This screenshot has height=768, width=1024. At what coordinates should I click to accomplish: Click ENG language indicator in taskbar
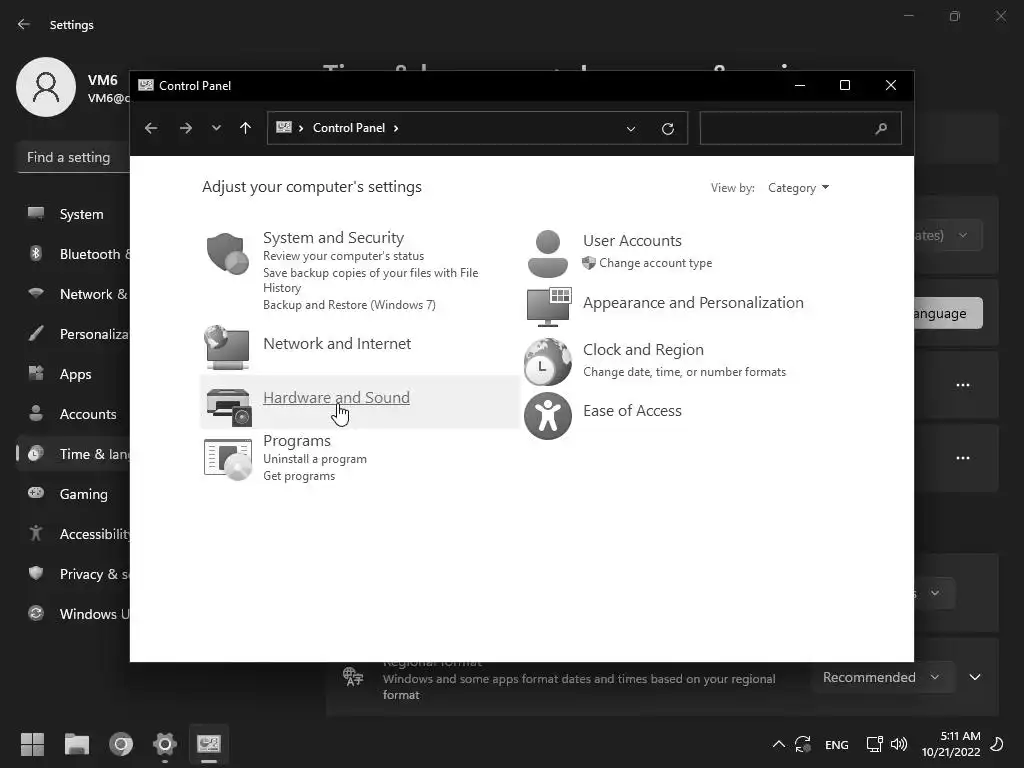[837, 744]
